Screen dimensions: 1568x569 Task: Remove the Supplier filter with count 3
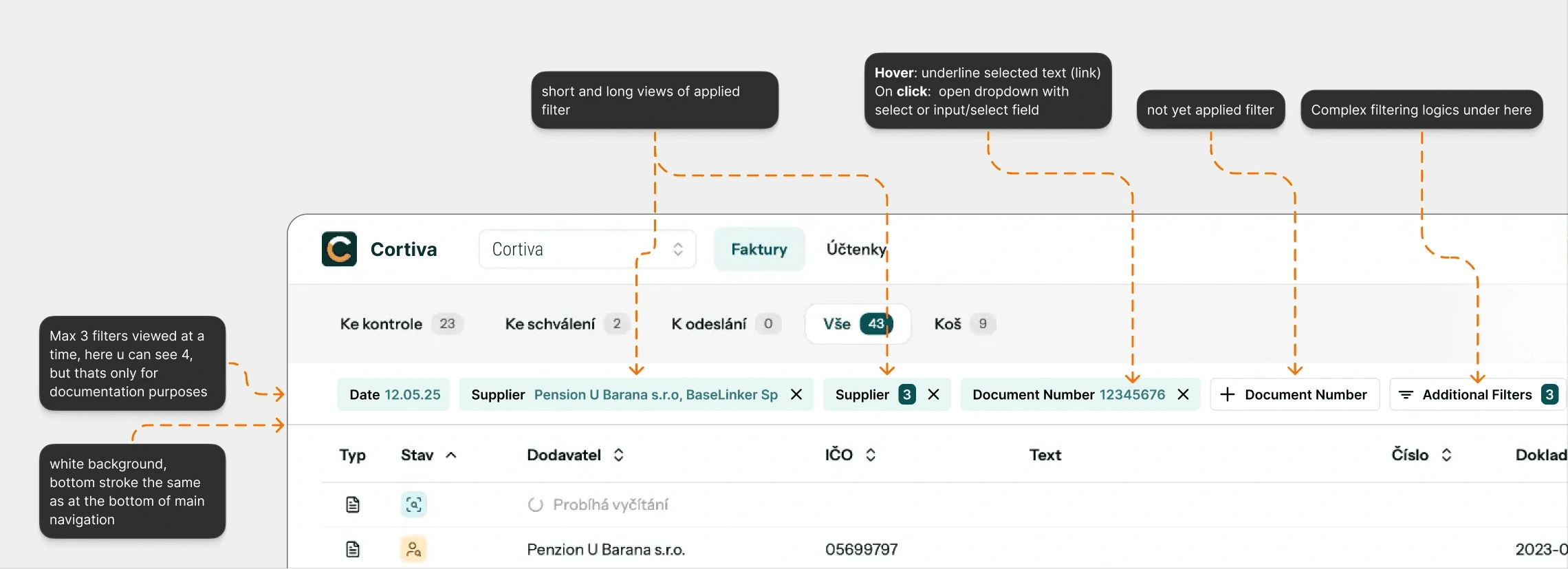(933, 395)
